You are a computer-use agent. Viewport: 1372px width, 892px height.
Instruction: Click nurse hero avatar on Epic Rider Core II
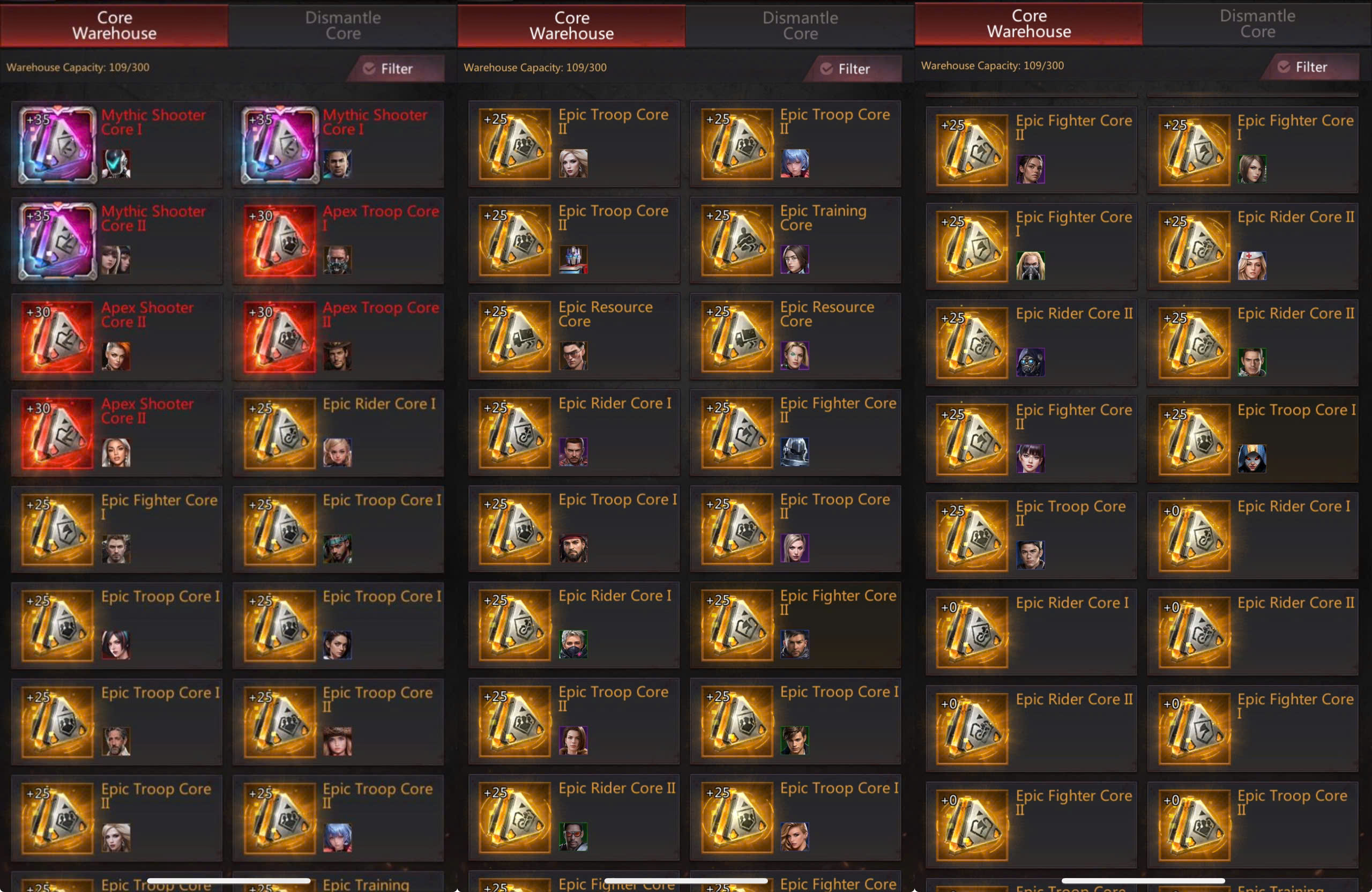coord(1251,266)
